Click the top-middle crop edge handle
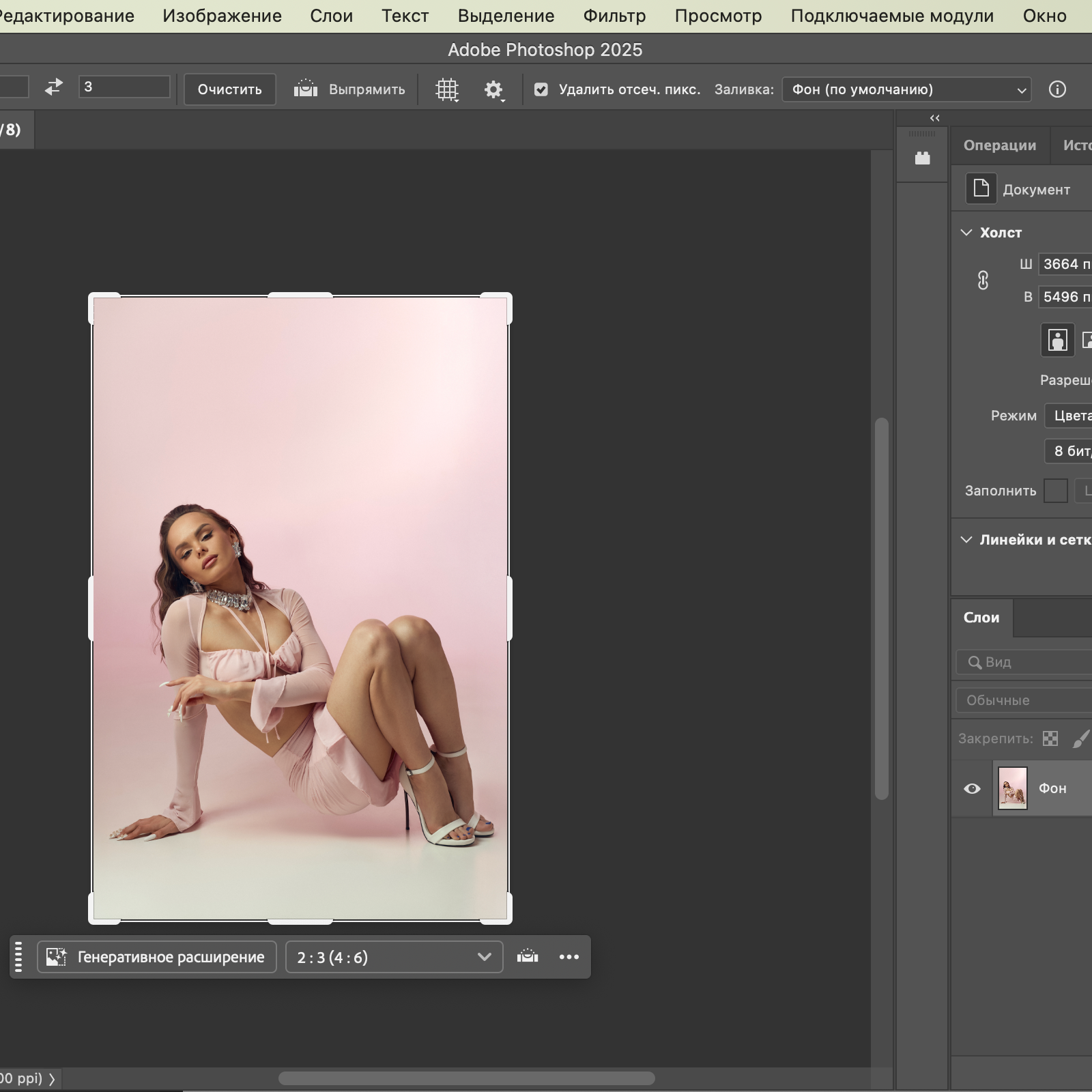 300,296
